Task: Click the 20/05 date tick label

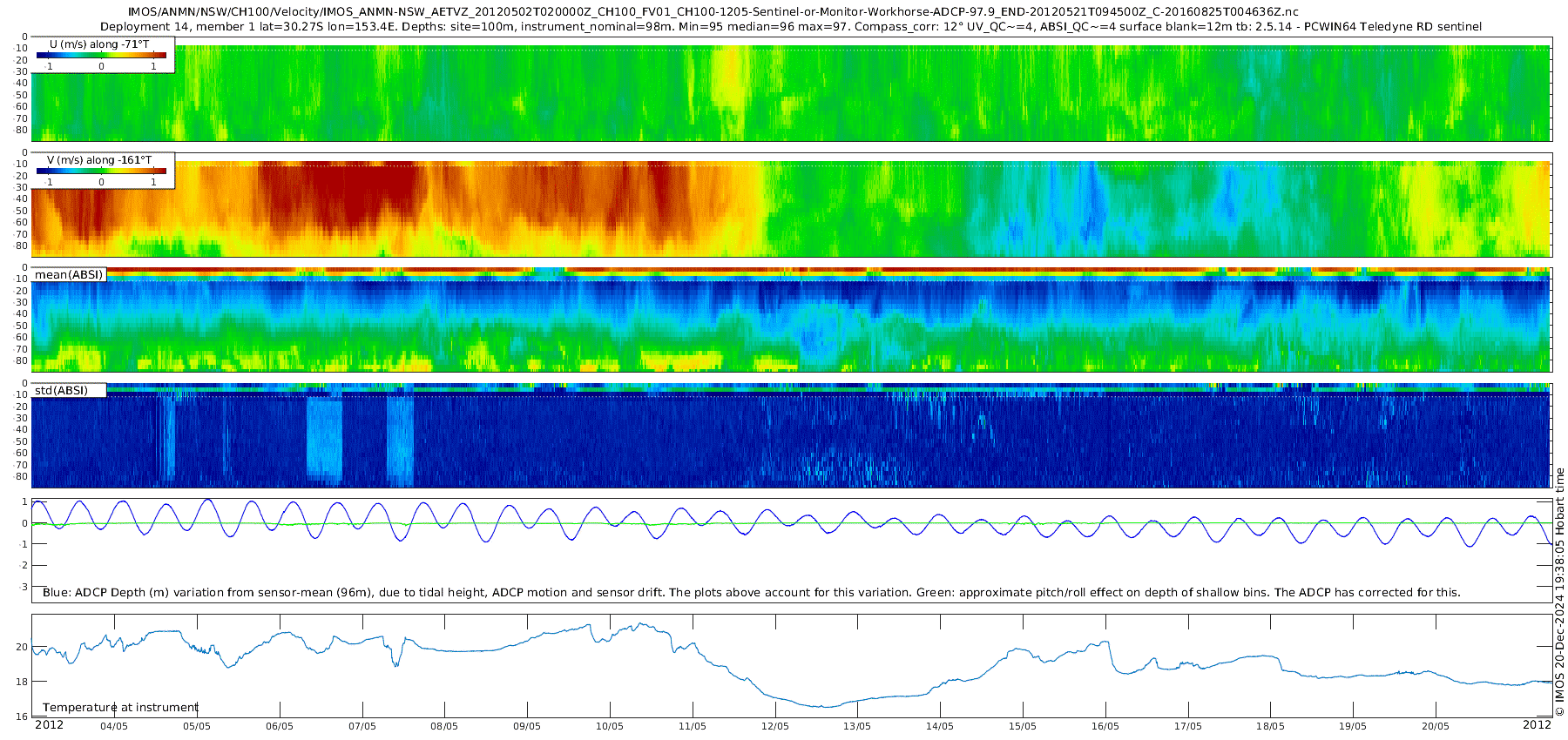Action: [x=1436, y=726]
